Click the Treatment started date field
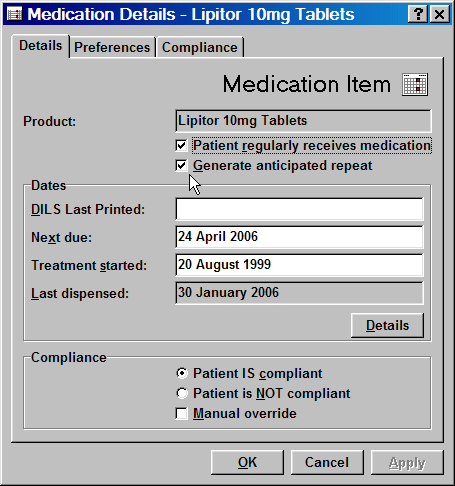The image size is (455, 486). pyautogui.click(x=300, y=265)
